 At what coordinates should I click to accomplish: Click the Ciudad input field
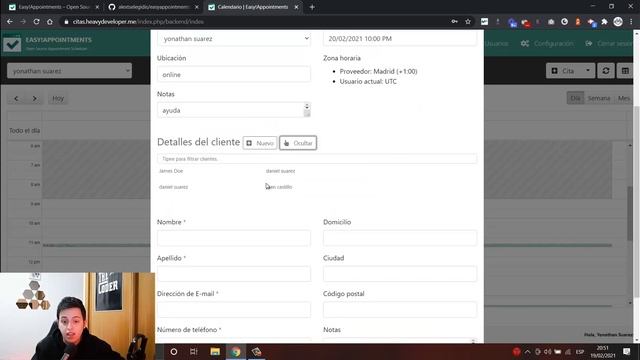(400, 274)
